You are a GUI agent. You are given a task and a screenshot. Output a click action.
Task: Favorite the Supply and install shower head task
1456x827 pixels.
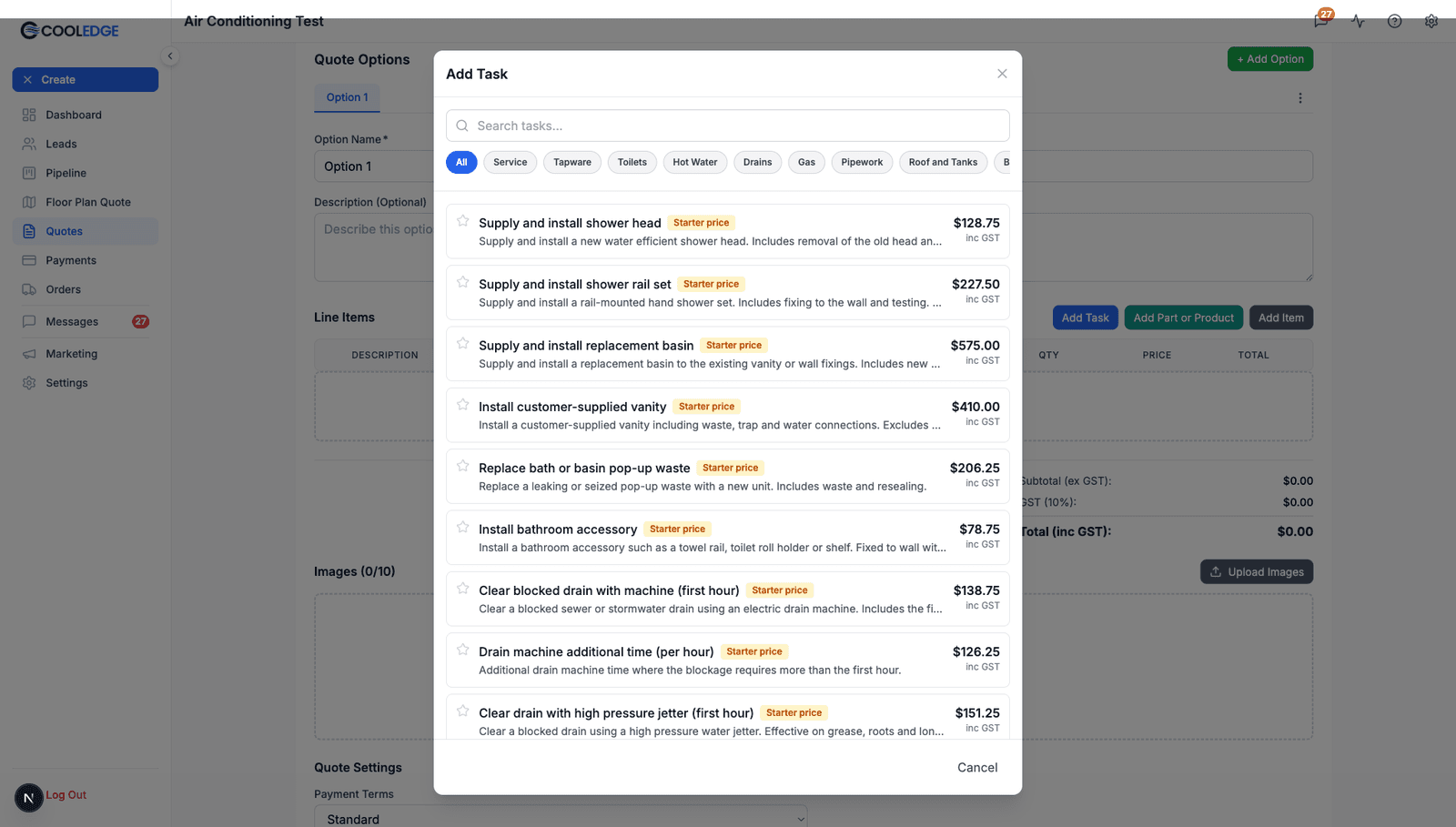point(463,221)
